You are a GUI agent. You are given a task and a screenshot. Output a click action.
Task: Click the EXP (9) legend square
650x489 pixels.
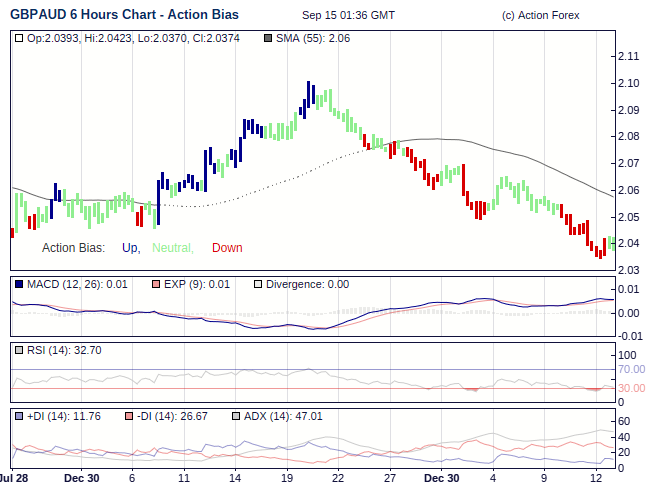click(155, 284)
